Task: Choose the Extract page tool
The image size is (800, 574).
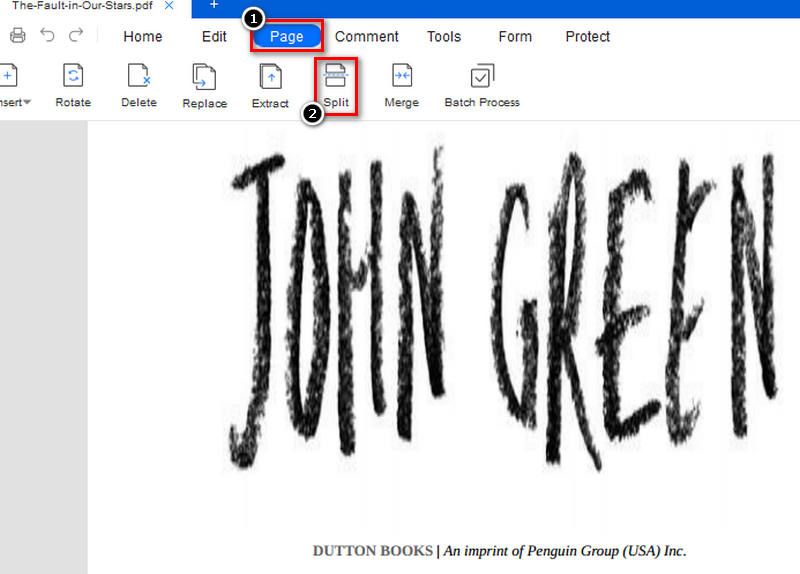Action: click(x=270, y=86)
